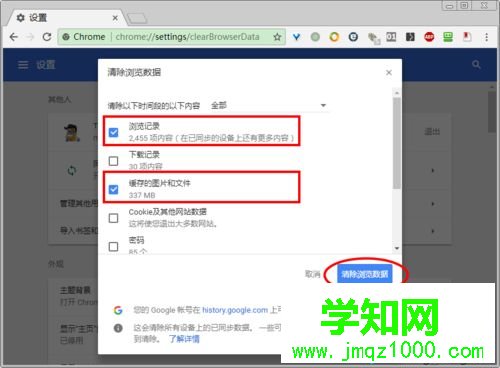500x368 pixels.
Task: Open the red ABP Adblock extension
Action: [429, 37]
